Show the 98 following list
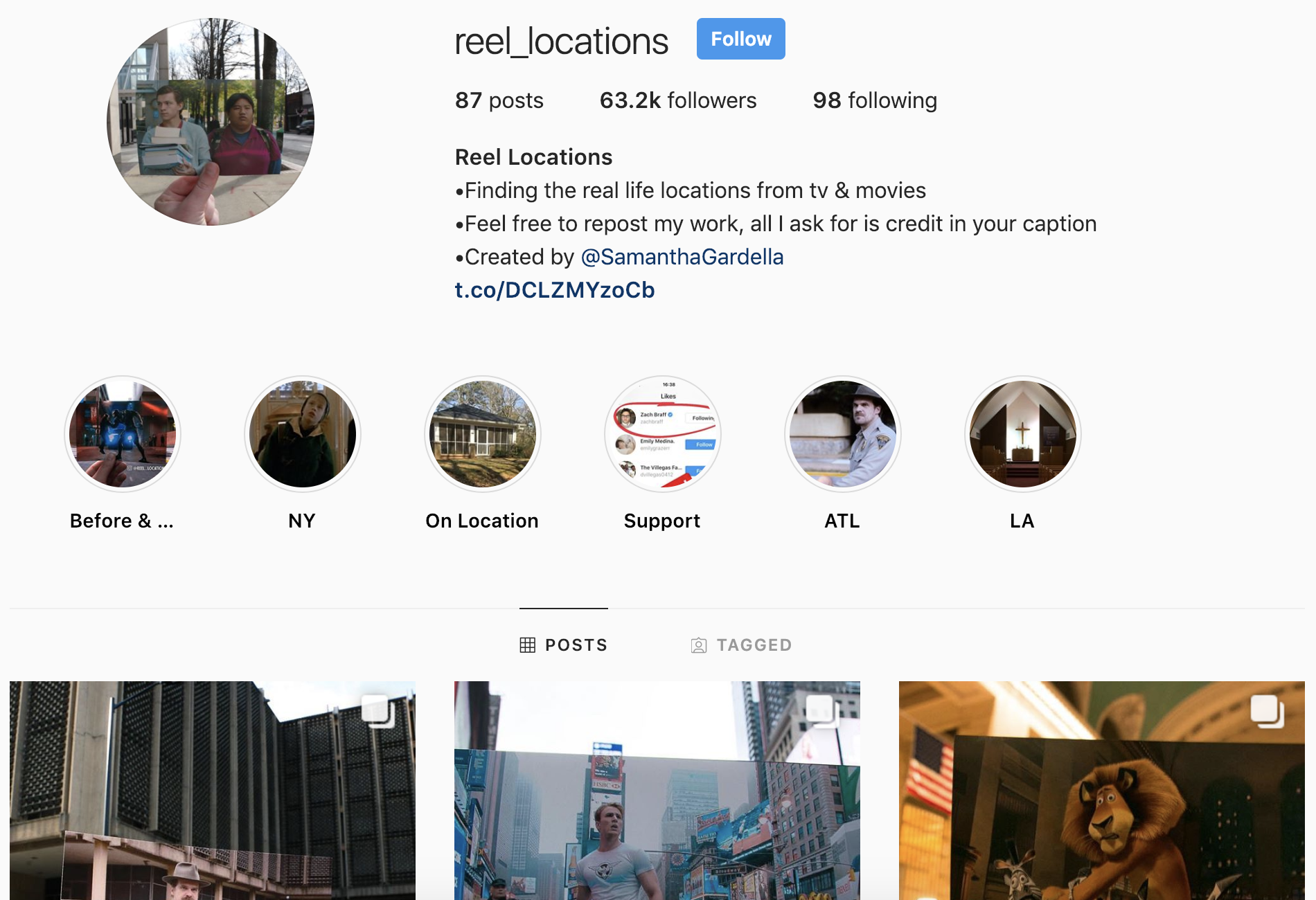1316x900 pixels. pos(875,100)
